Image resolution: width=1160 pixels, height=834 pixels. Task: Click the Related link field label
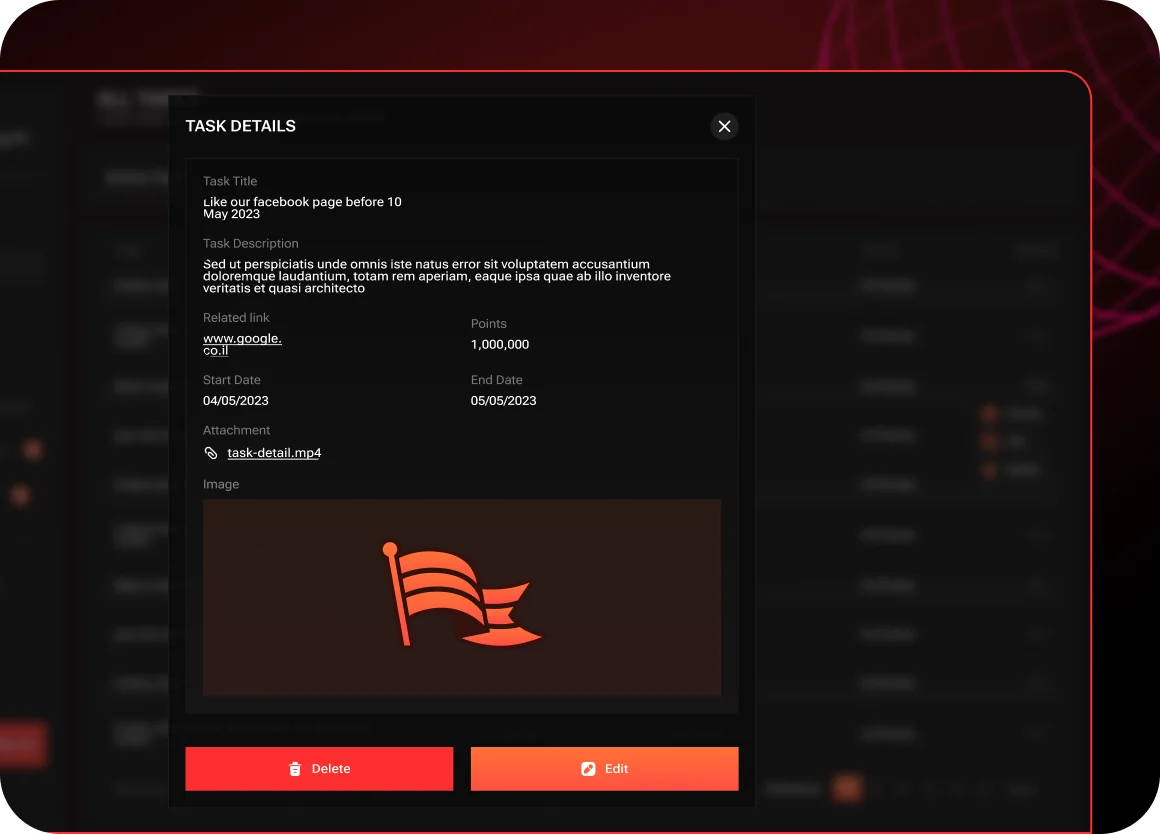click(236, 318)
